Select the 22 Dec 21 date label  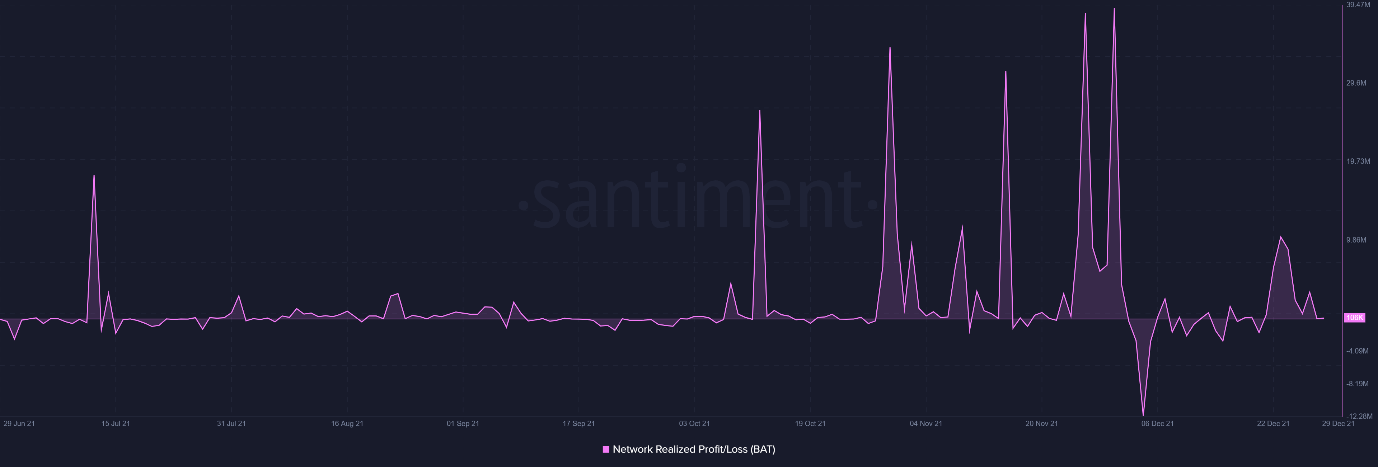[1273, 423]
